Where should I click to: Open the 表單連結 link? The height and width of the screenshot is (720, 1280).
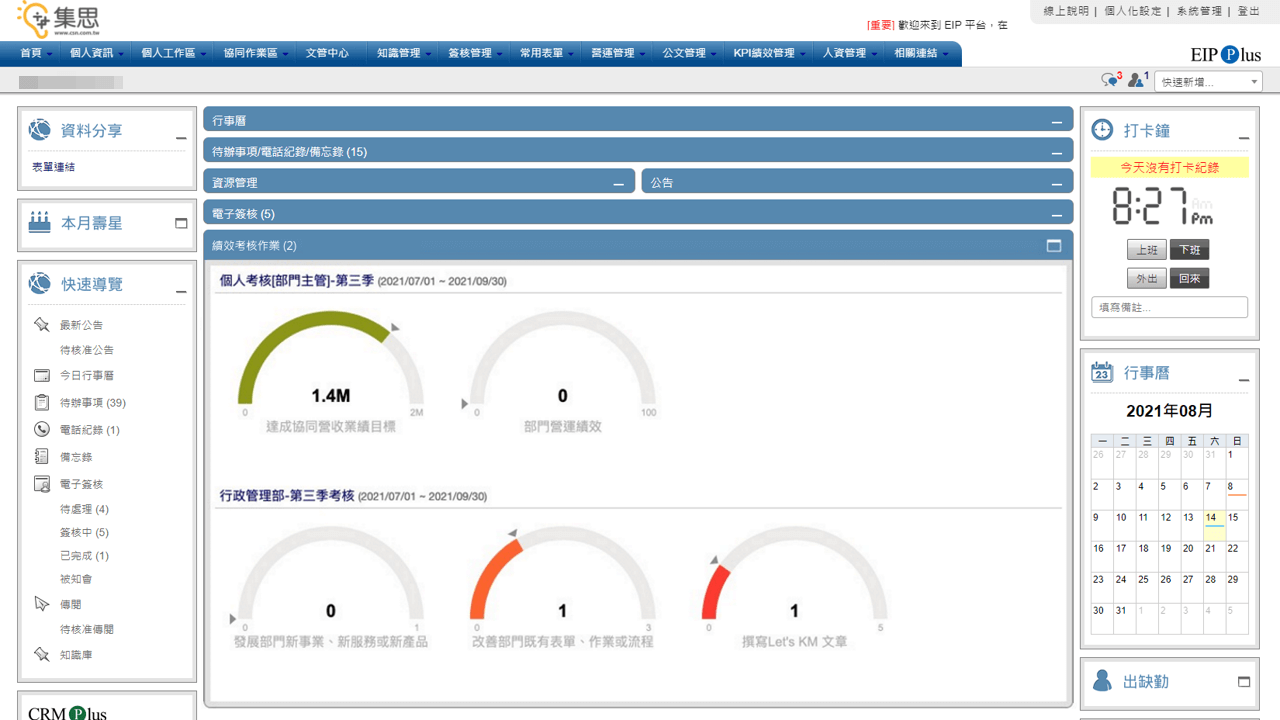click(53, 167)
